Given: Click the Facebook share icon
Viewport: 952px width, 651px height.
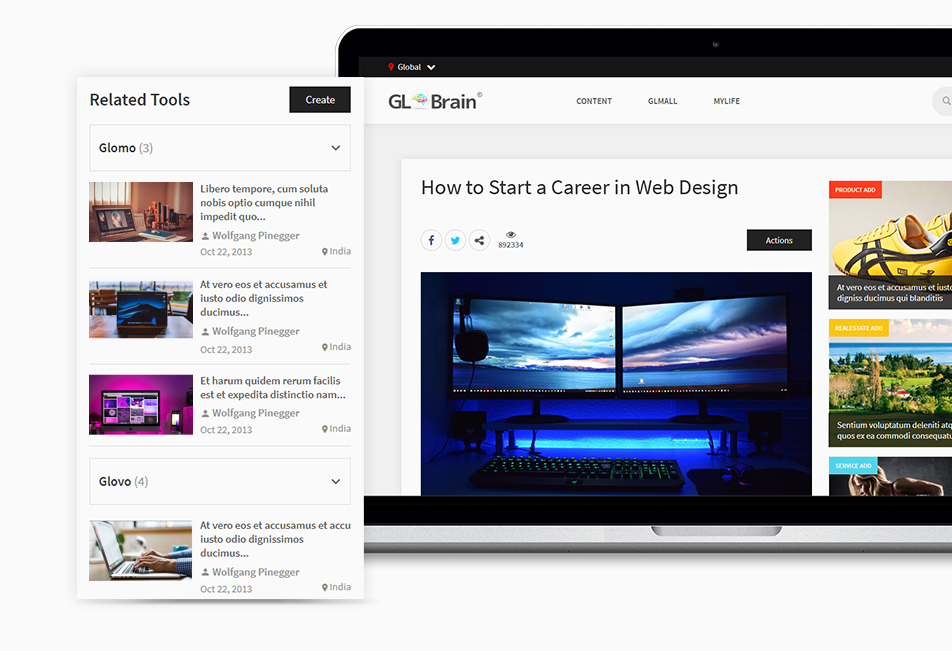Looking at the screenshot, I should click(x=431, y=240).
